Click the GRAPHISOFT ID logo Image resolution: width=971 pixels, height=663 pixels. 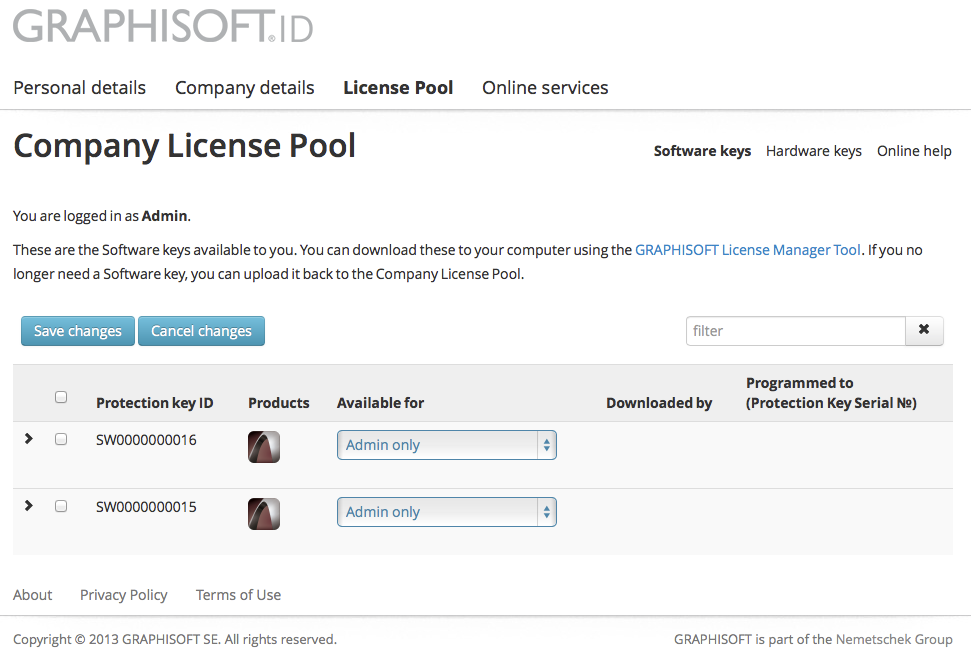point(163,26)
